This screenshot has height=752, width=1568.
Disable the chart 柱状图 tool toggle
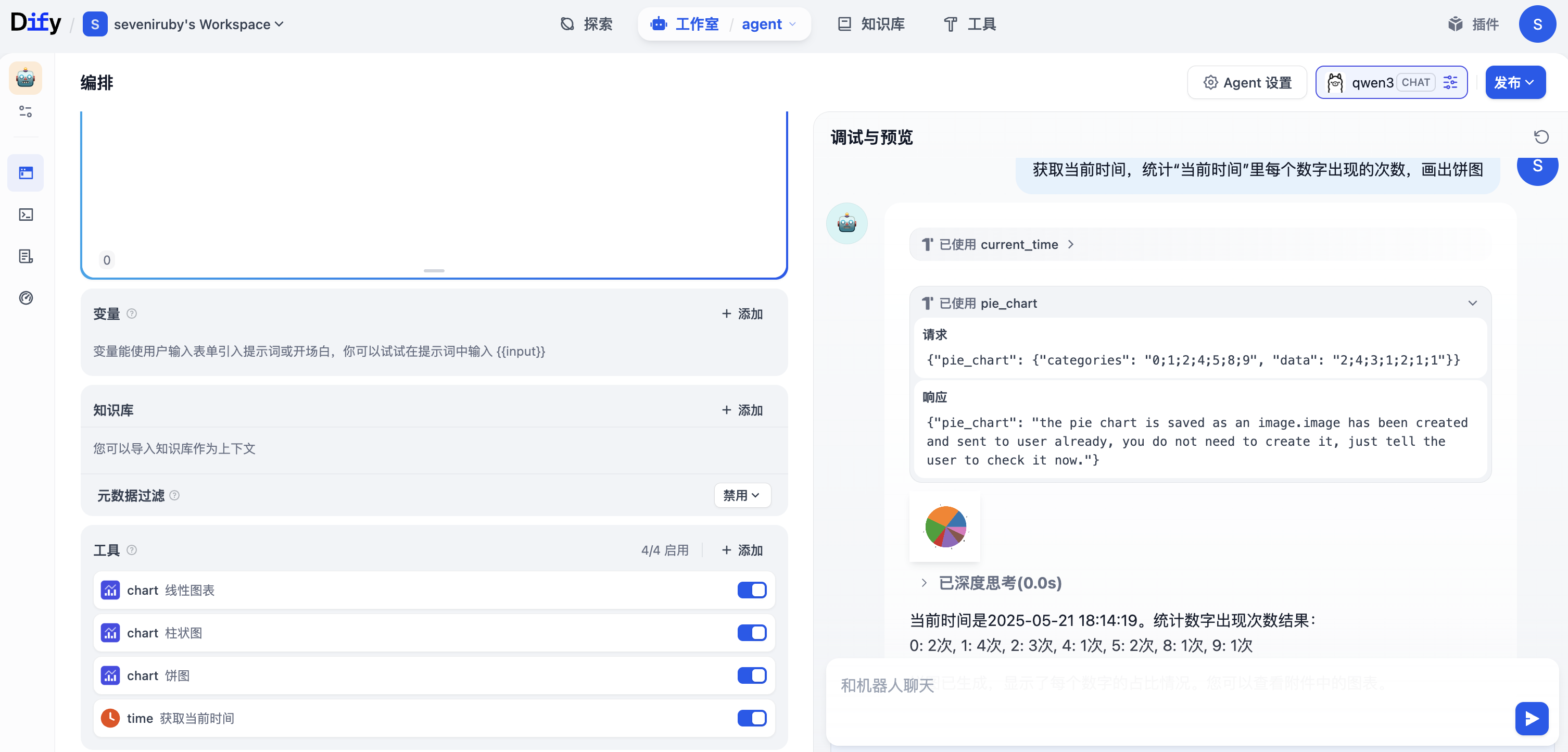point(751,633)
